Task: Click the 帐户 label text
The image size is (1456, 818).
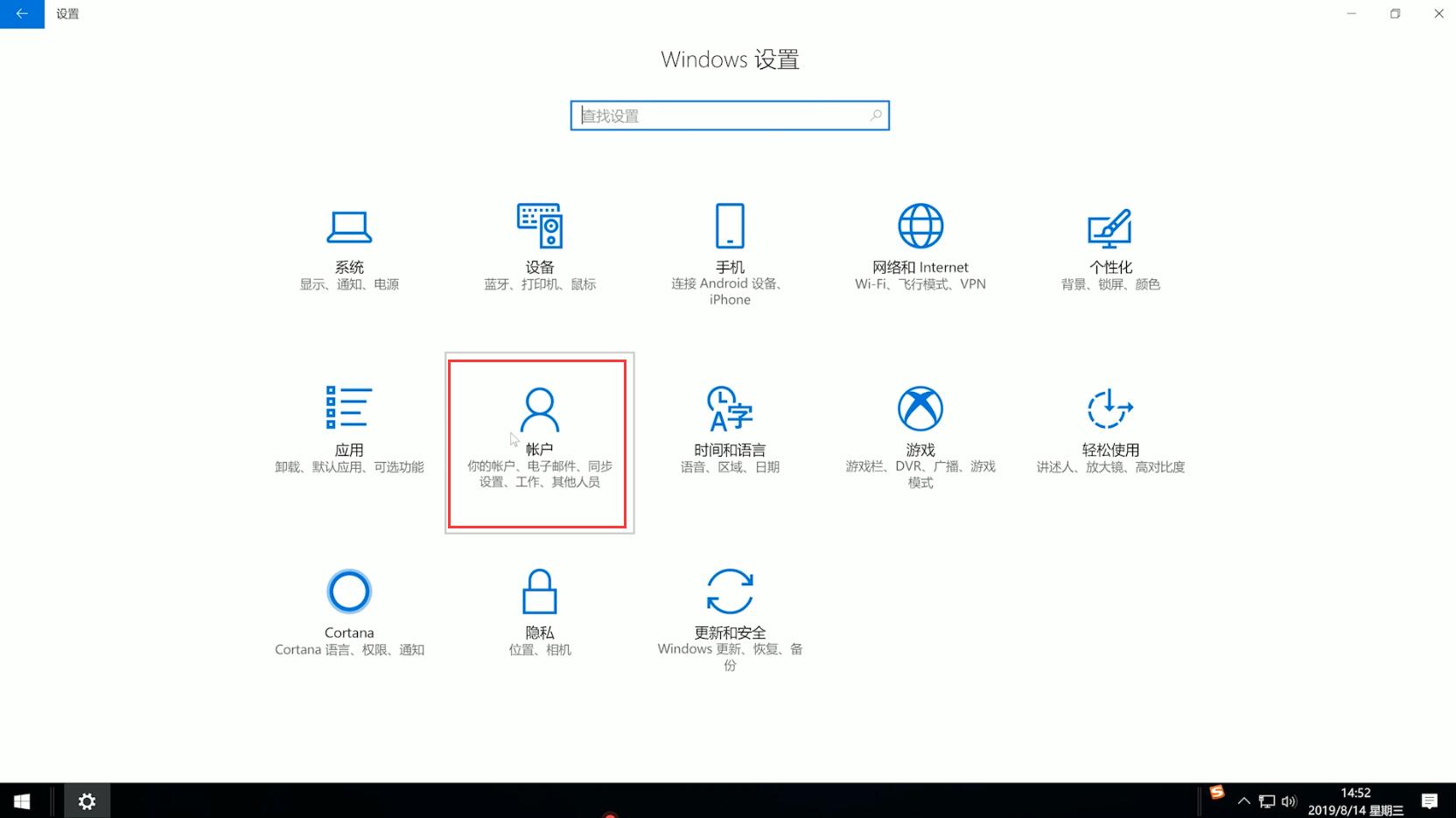Action: [x=540, y=449]
